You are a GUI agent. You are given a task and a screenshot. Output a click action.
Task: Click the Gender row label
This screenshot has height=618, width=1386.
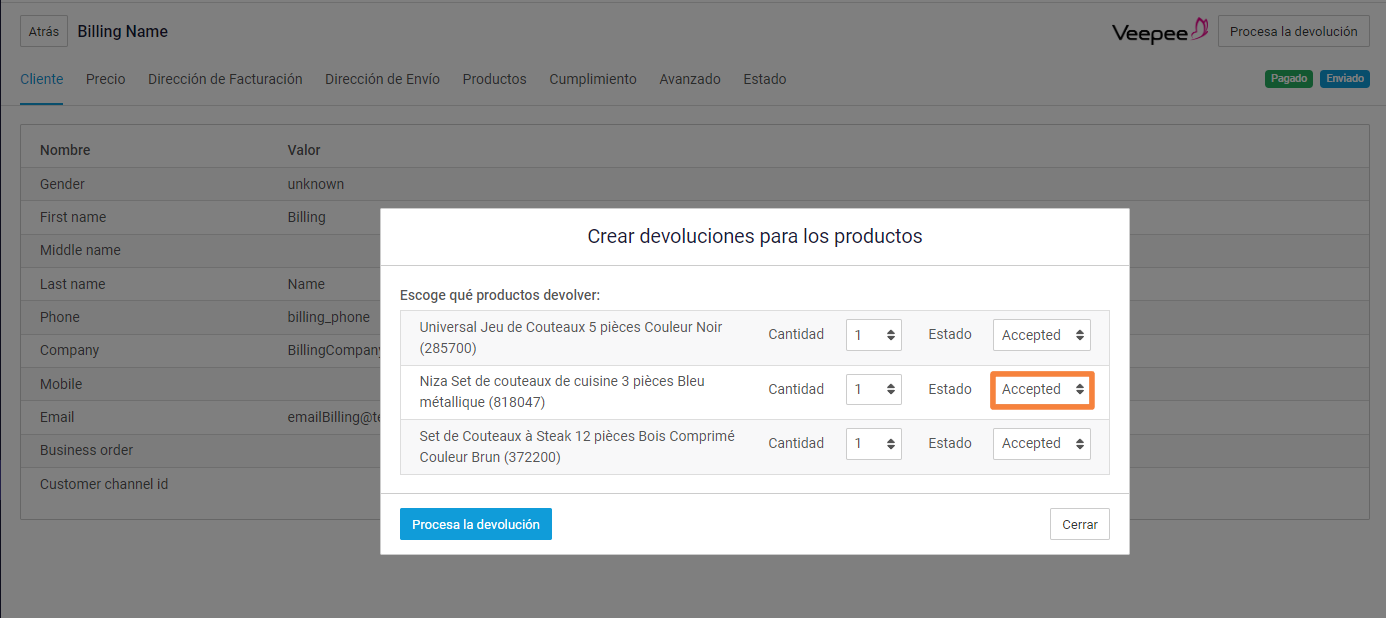(x=62, y=184)
